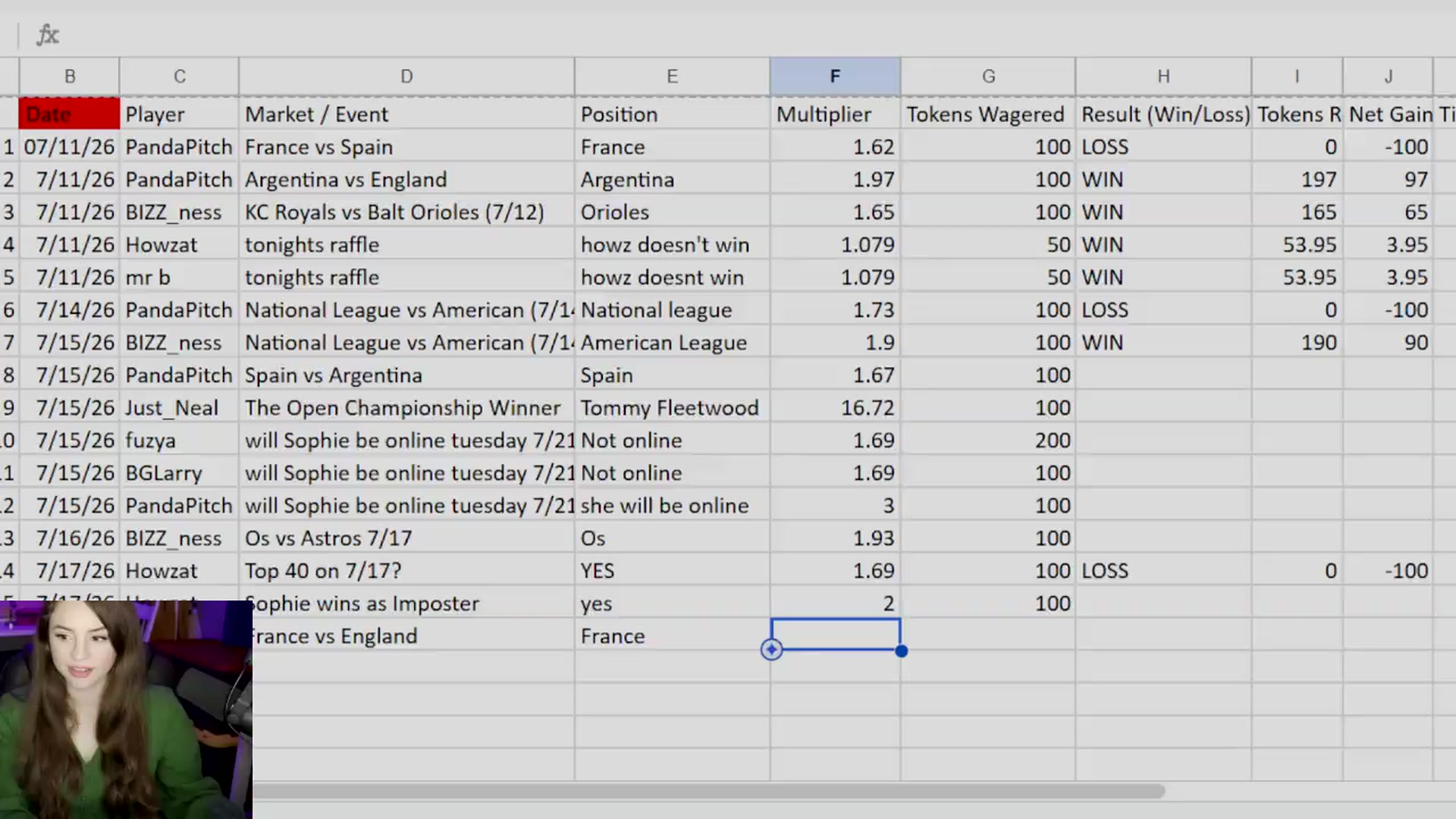The width and height of the screenshot is (1456, 819).
Task: Click the red Date header cell
Action: pyautogui.click(x=69, y=114)
